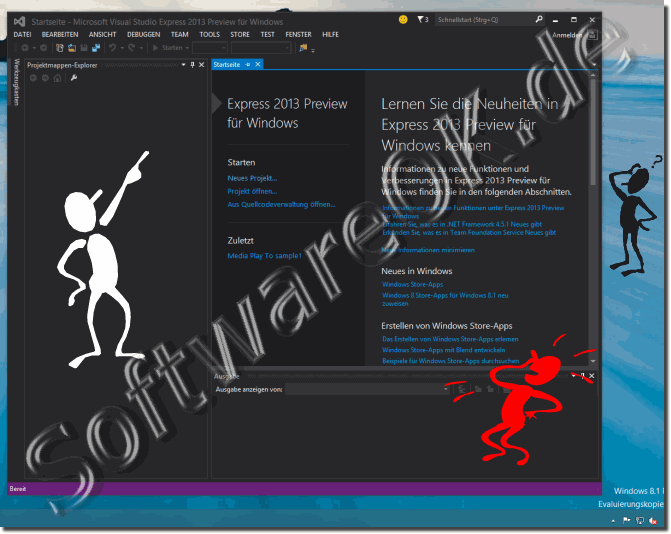Open the navigate backward dropdown arrow

pos(34,48)
